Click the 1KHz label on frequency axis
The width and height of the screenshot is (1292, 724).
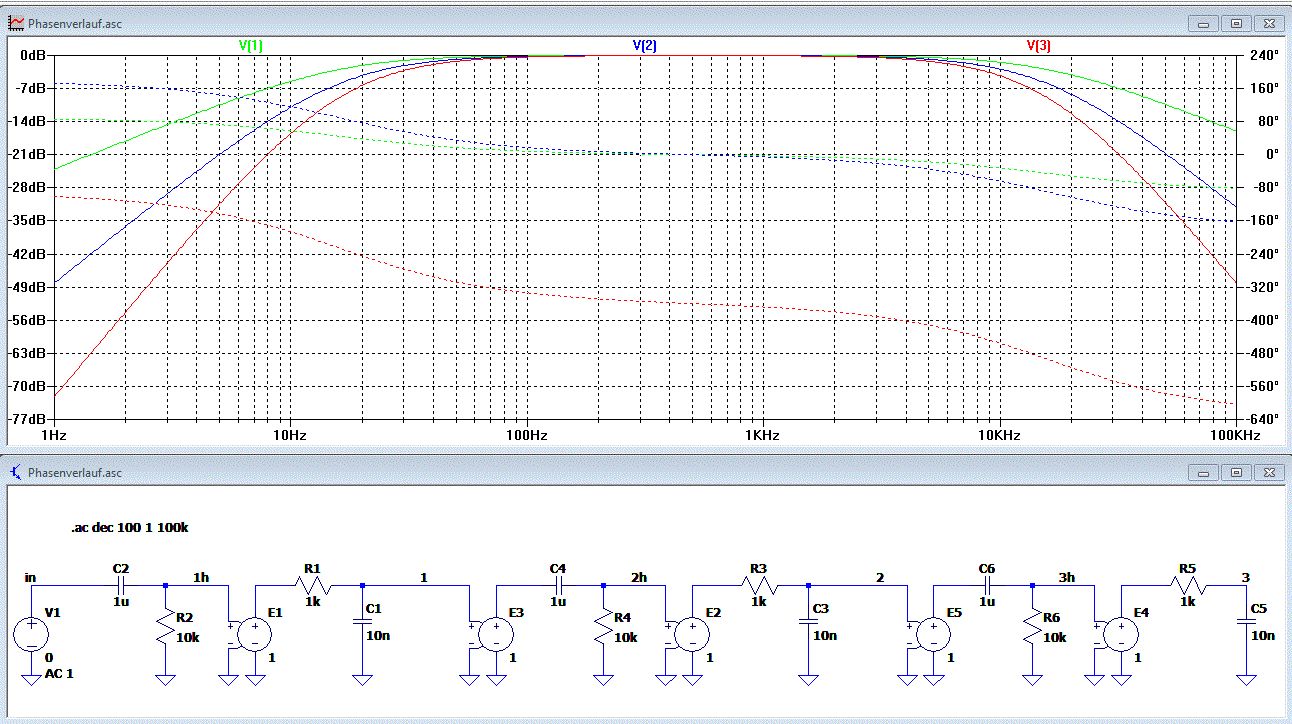tap(762, 435)
